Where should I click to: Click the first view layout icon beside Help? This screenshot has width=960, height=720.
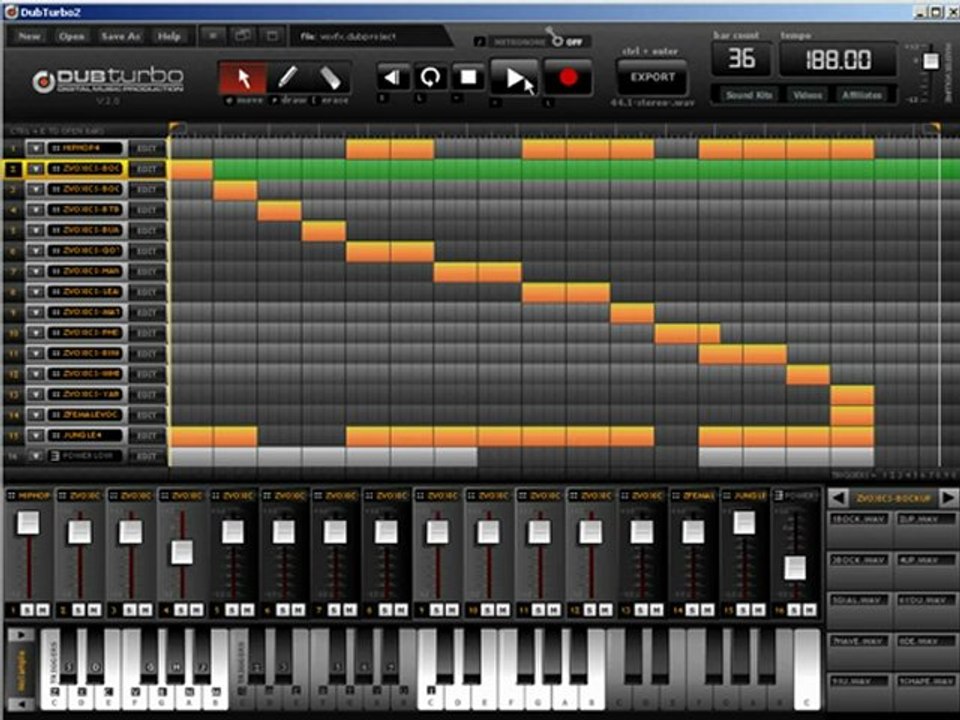tap(212, 36)
